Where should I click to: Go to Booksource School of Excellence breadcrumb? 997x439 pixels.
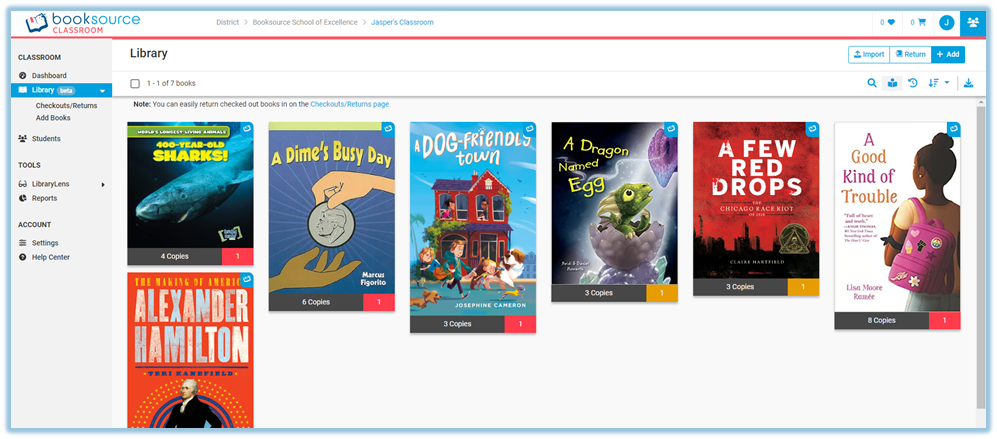tap(305, 22)
